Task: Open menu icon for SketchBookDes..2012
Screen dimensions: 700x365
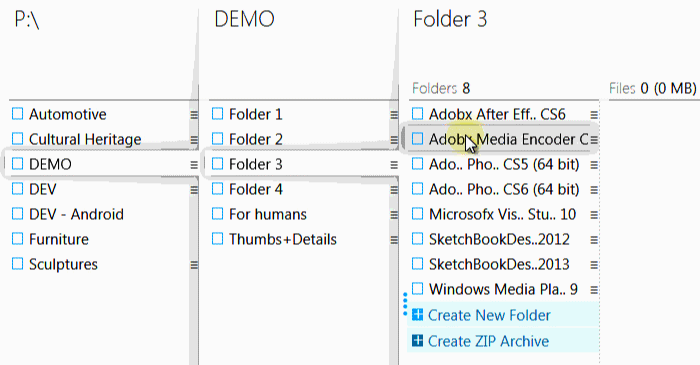Action: [x=594, y=240]
